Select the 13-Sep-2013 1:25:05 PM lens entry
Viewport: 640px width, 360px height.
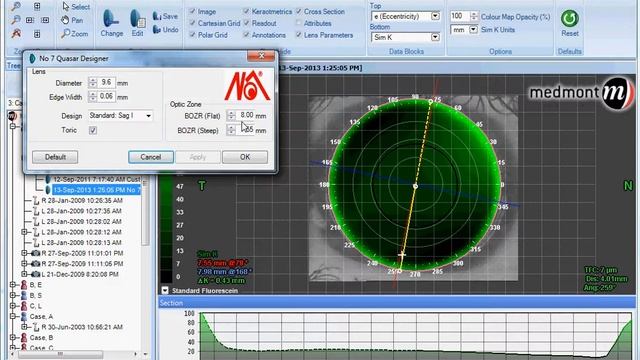pos(97,190)
